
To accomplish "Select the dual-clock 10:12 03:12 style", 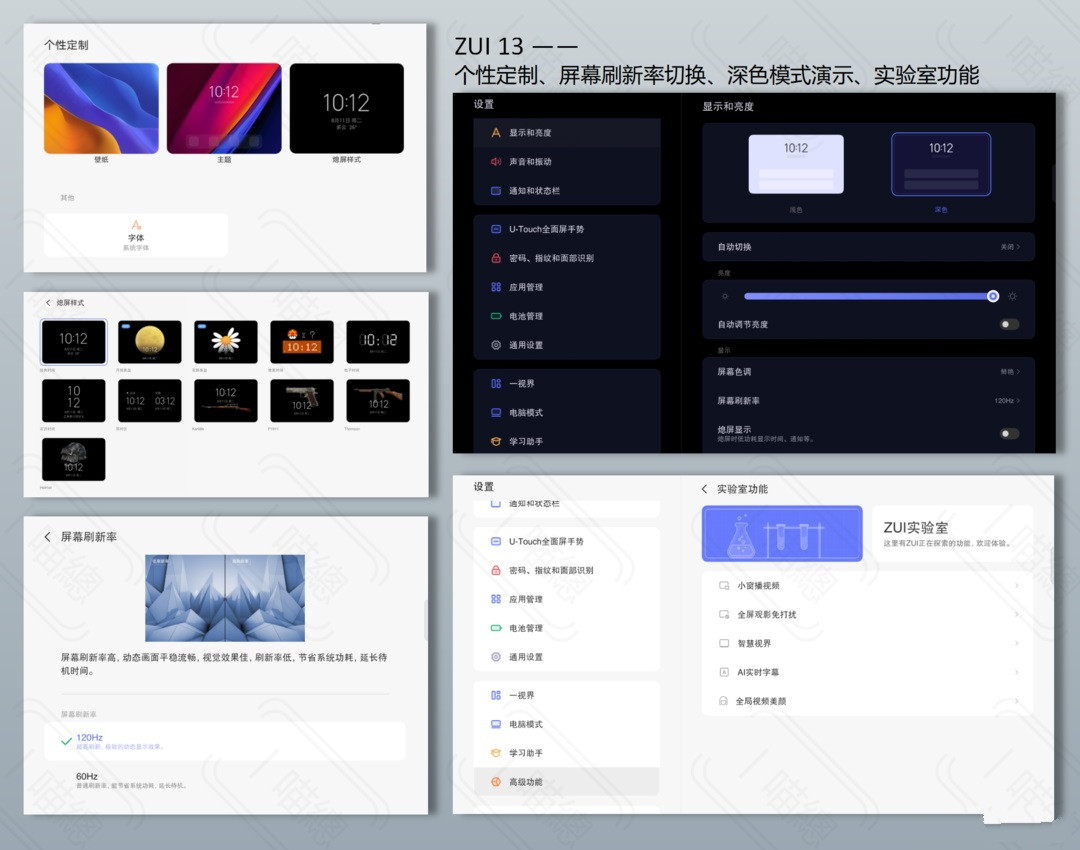I will 149,400.
